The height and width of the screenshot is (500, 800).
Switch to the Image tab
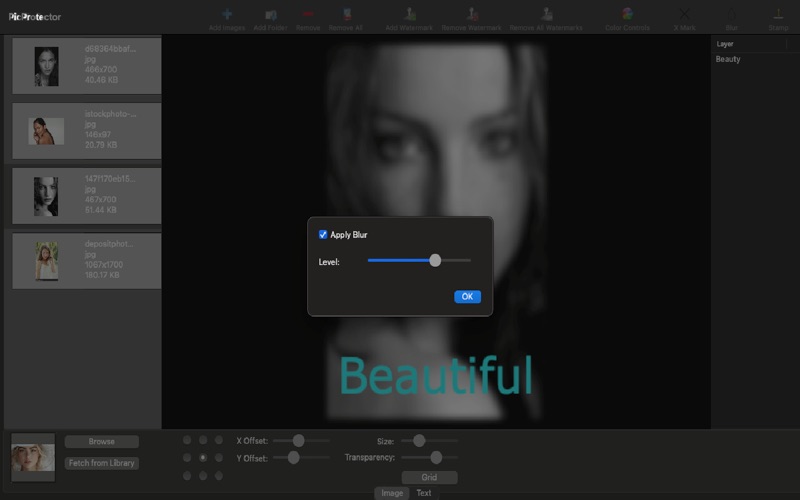392,493
